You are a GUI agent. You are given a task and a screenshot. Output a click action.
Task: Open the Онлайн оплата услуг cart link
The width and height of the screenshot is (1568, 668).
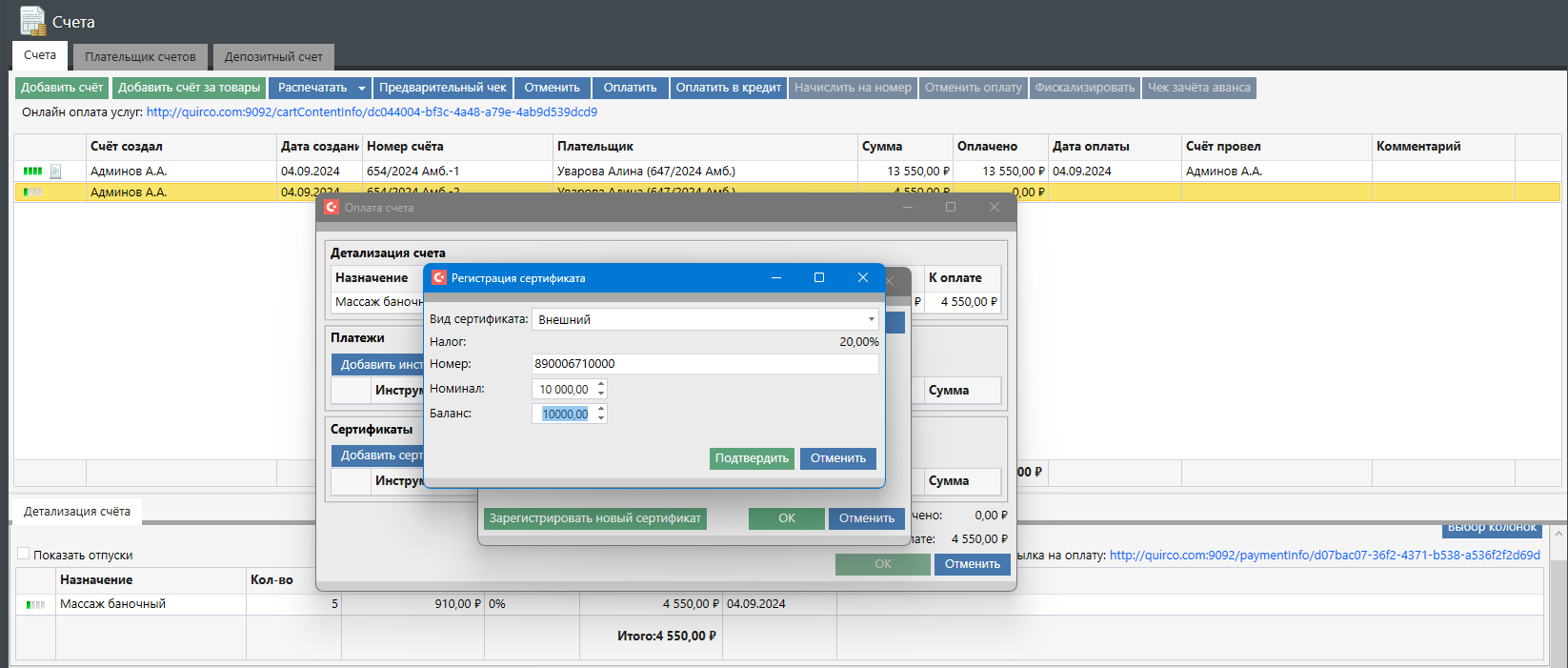point(372,112)
